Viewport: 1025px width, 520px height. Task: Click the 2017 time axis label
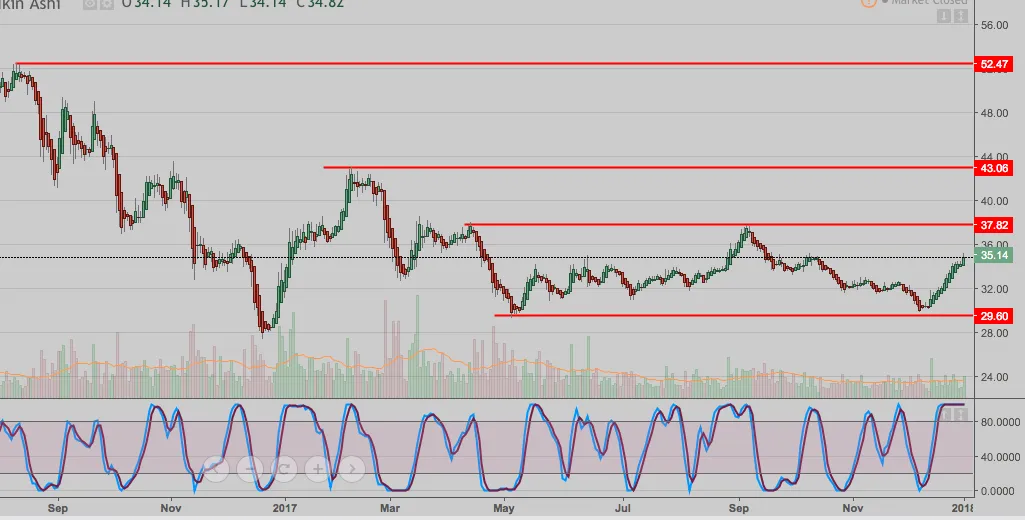(x=285, y=508)
